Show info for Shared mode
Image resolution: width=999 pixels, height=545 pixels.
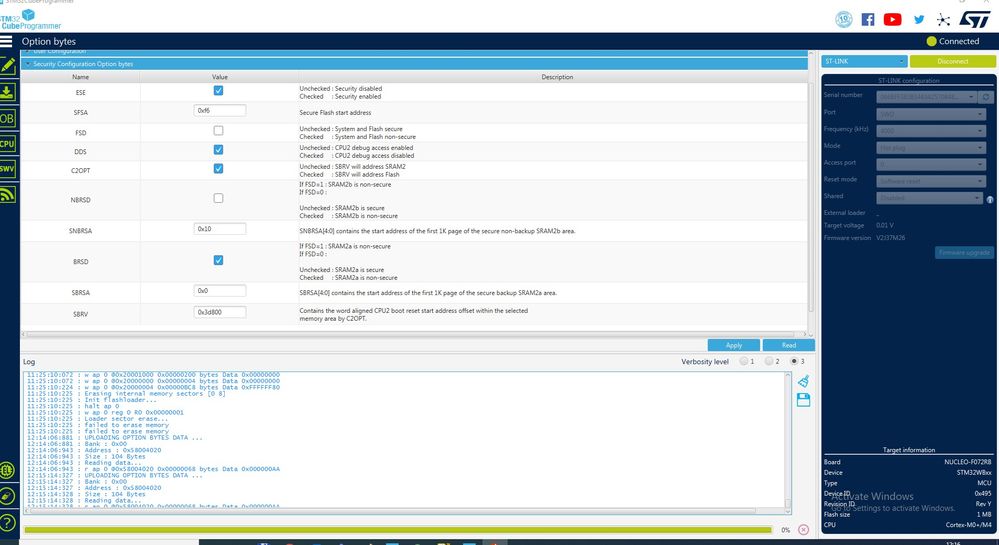tap(990, 200)
